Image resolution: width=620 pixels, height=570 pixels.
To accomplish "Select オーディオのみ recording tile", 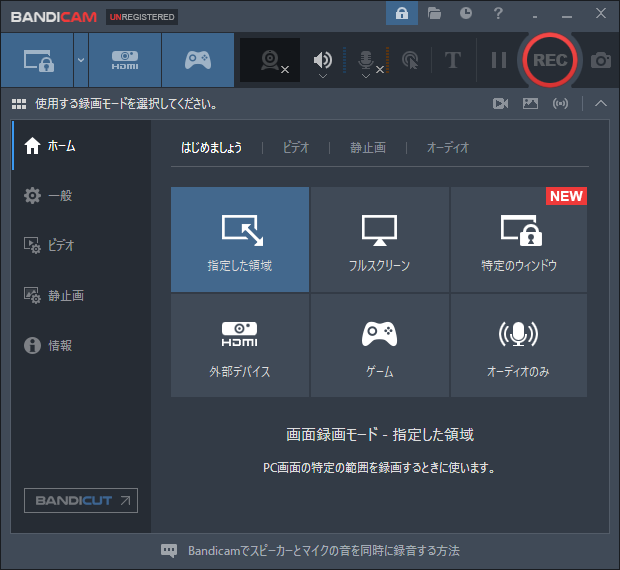I will [519, 345].
